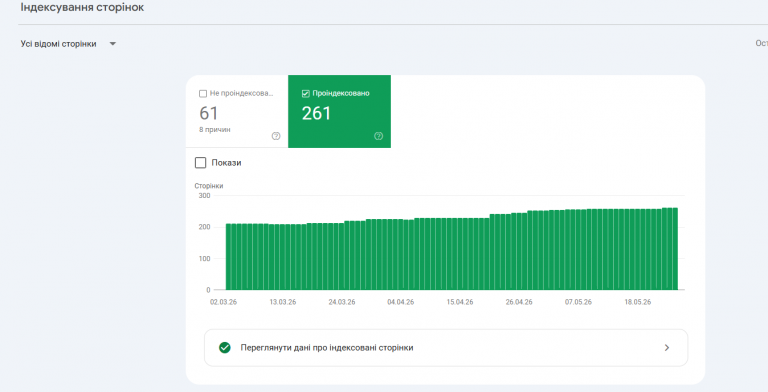Image resolution: width=768 pixels, height=392 pixels.
Task: Click the last green bar of the chart
Action: coord(675,249)
